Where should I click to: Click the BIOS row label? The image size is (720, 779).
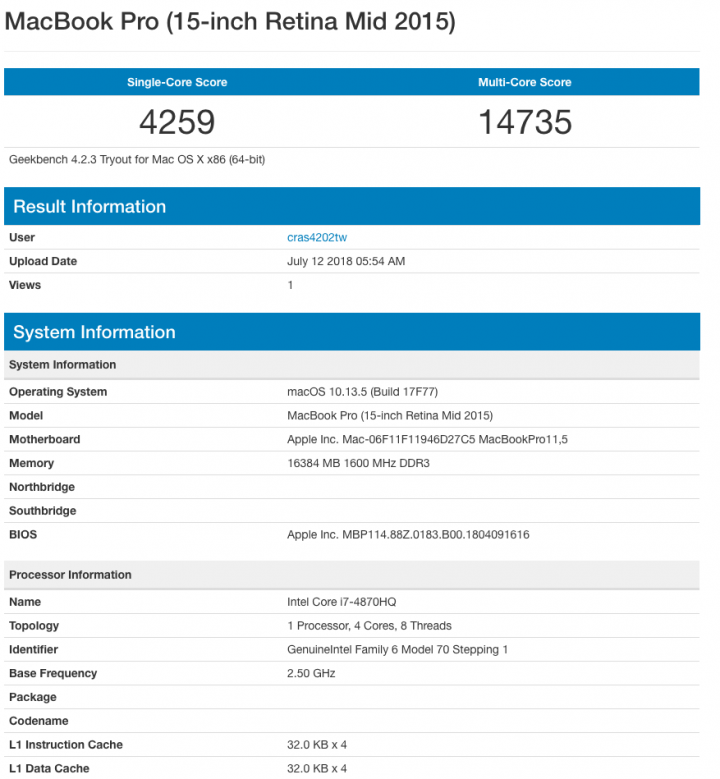coord(23,535)
